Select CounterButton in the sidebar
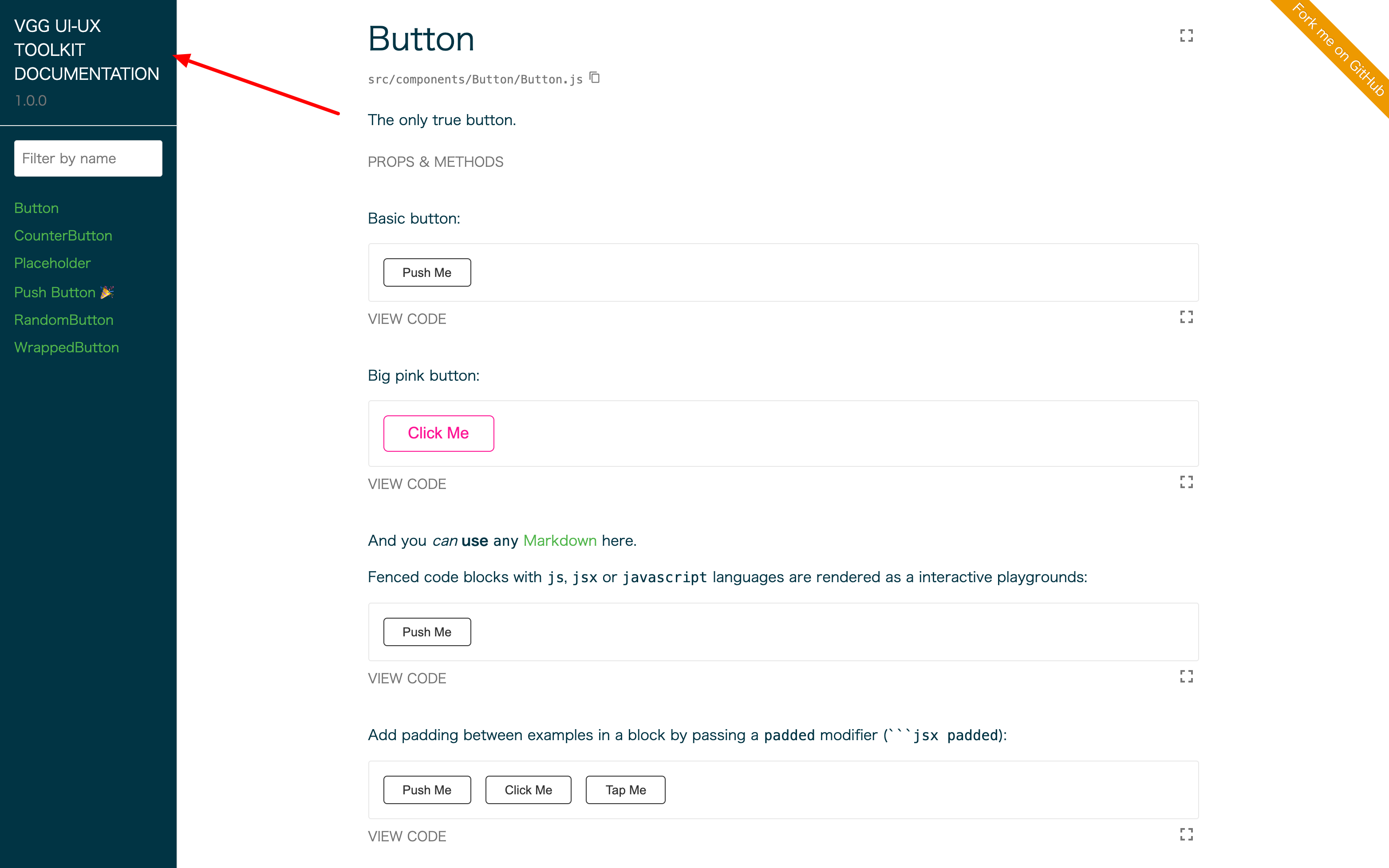Screen dimensions: 1389x868 [63, 235]
